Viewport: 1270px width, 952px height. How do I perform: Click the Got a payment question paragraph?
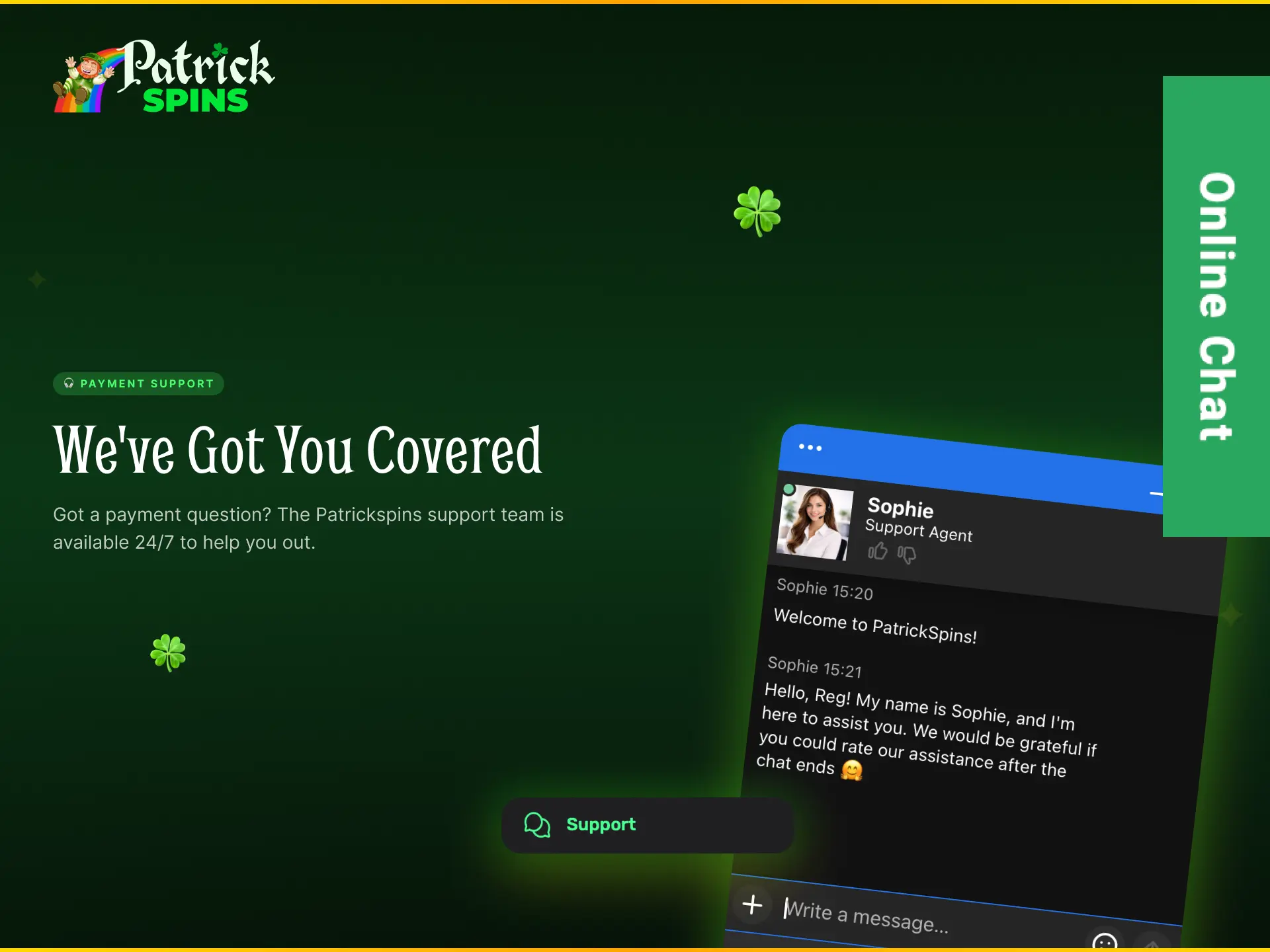click(308, 528)
